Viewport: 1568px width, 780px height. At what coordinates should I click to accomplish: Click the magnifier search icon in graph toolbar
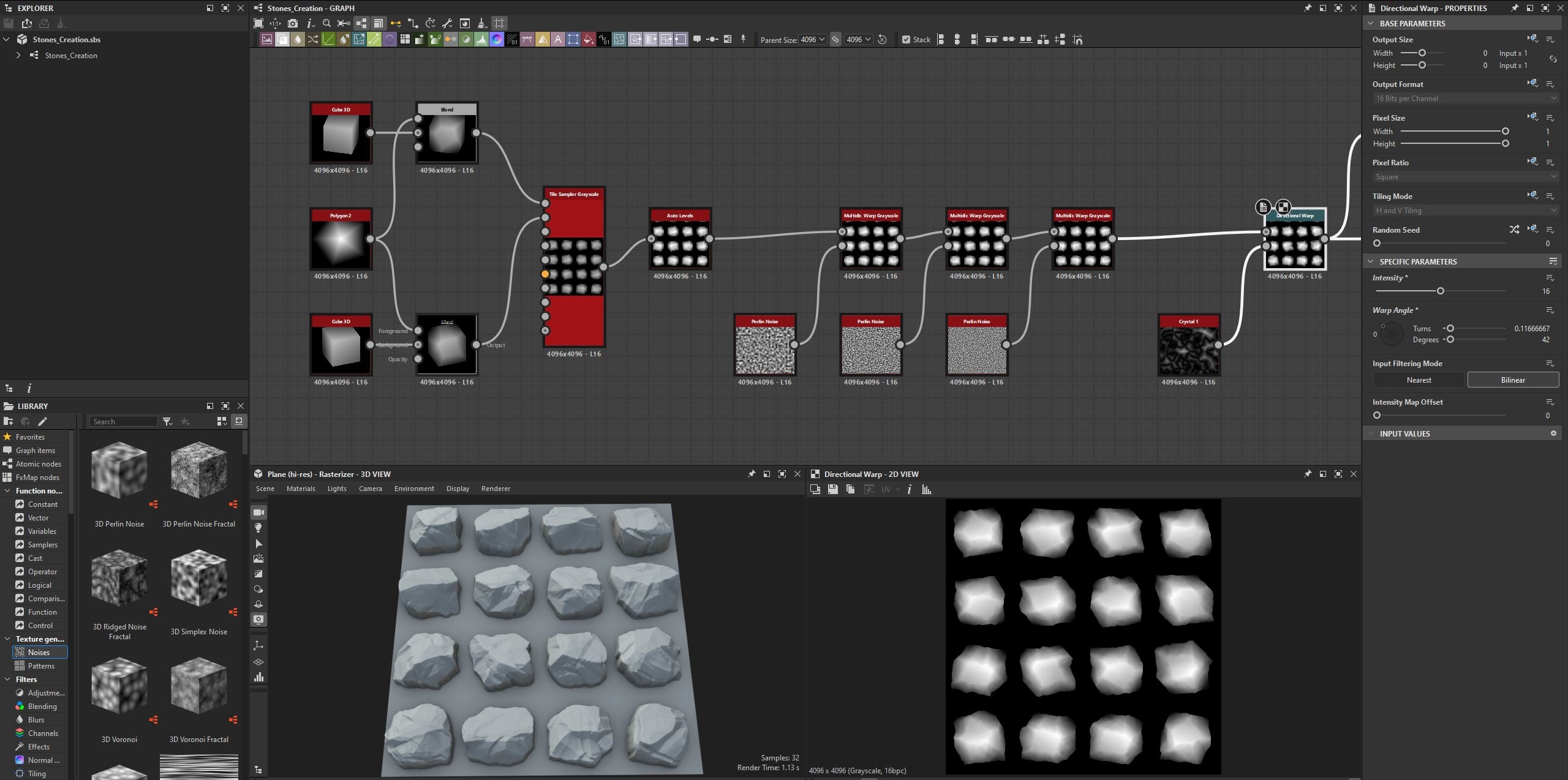(x=326, y=23)
